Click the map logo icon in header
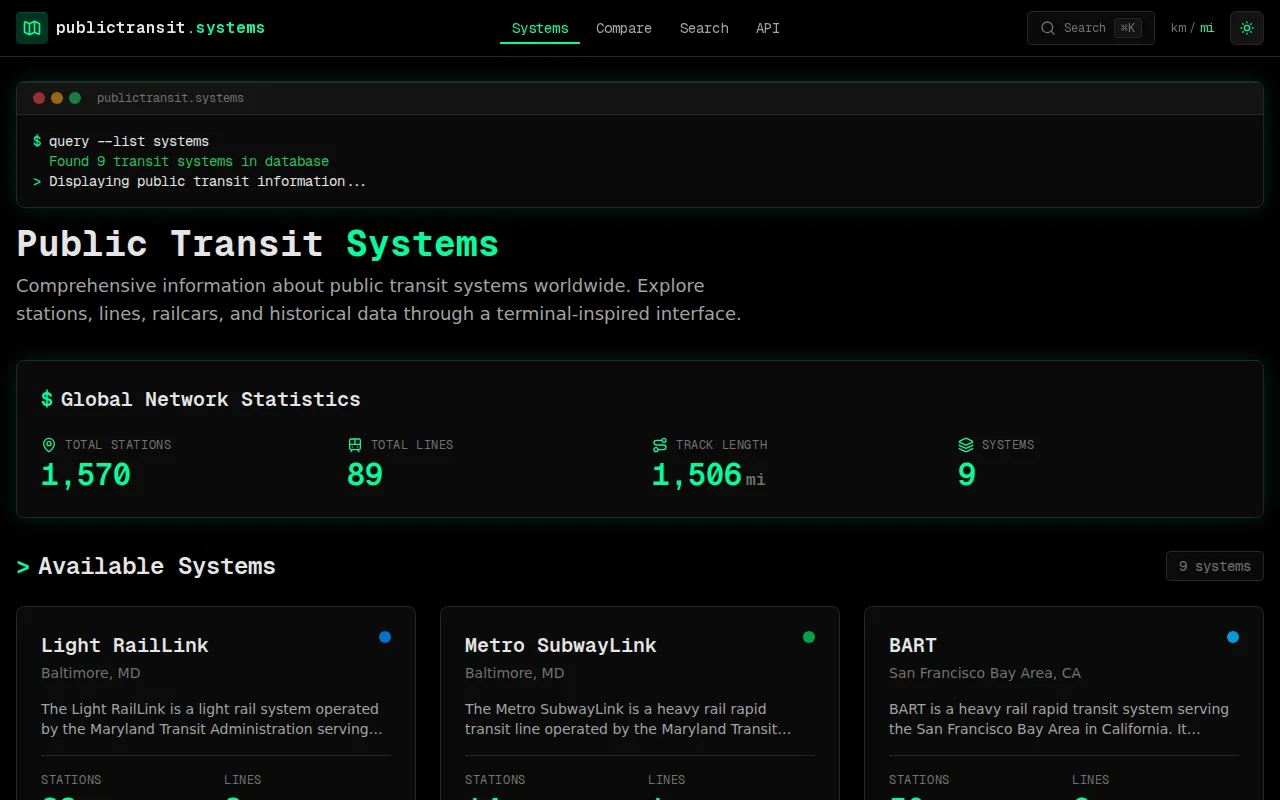 point(32,28)
